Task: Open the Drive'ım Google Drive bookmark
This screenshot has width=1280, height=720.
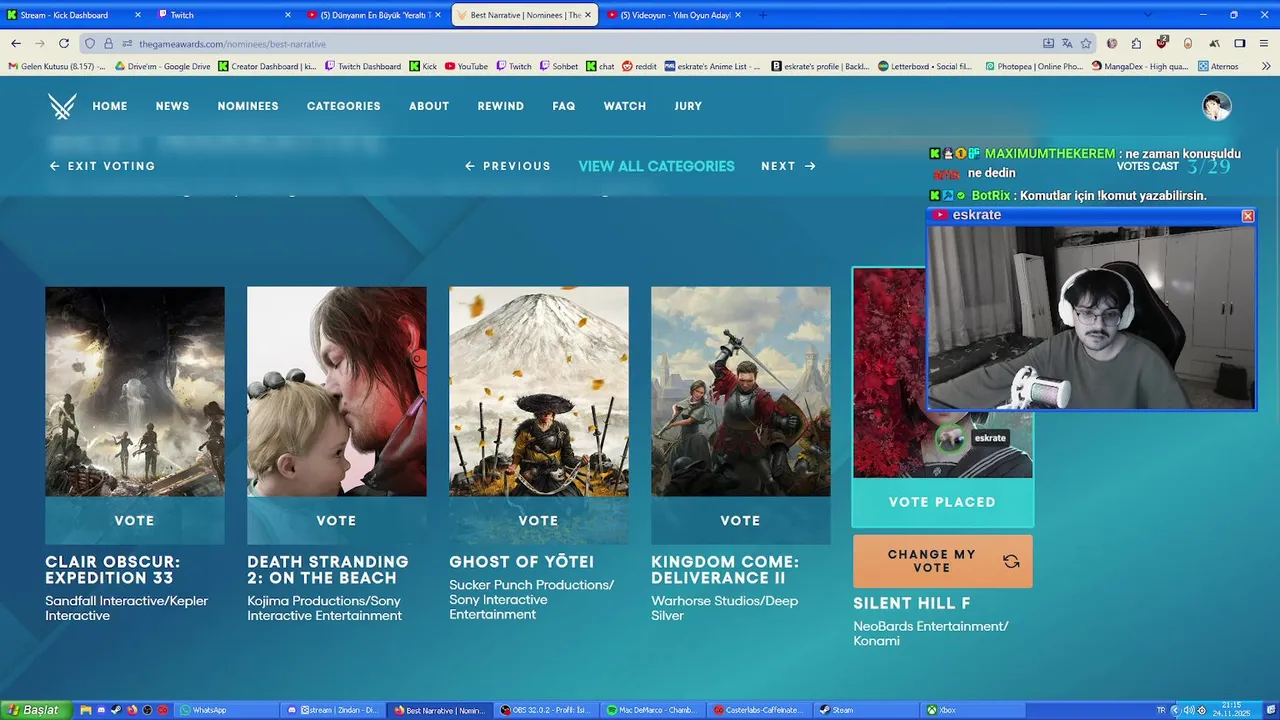Action: point(163,66)
